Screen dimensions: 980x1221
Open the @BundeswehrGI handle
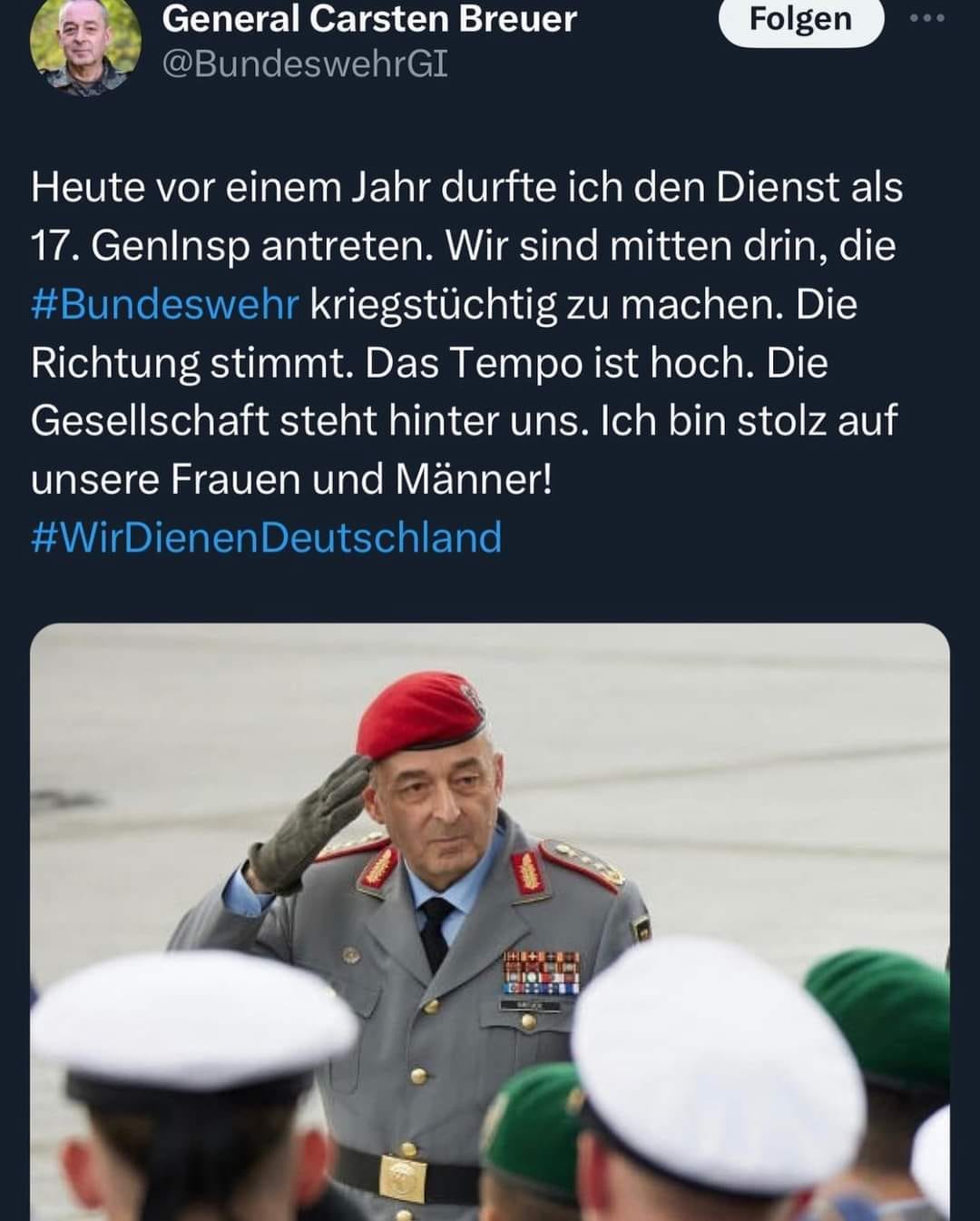pos(305,65)
